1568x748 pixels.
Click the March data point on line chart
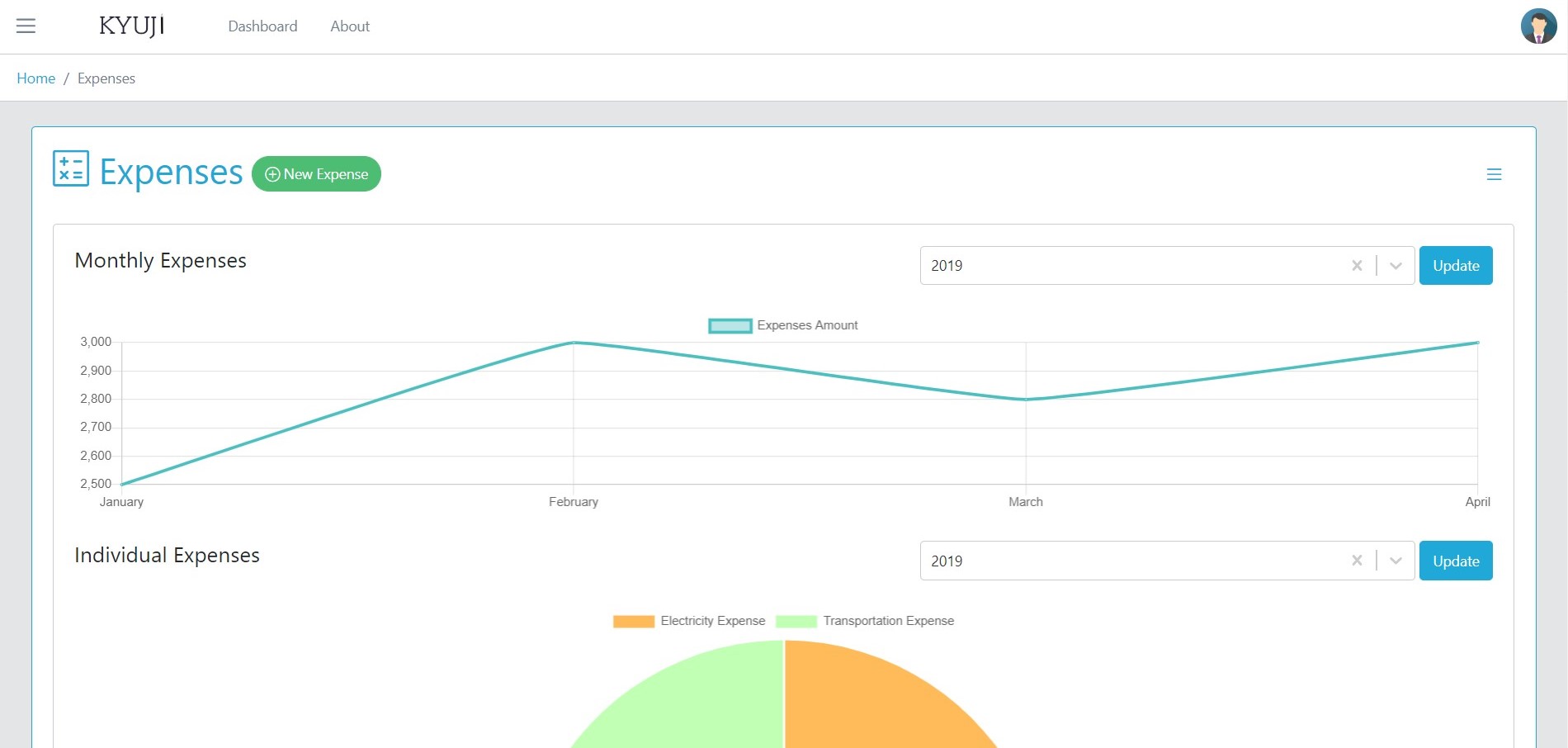coord(1026,400)
